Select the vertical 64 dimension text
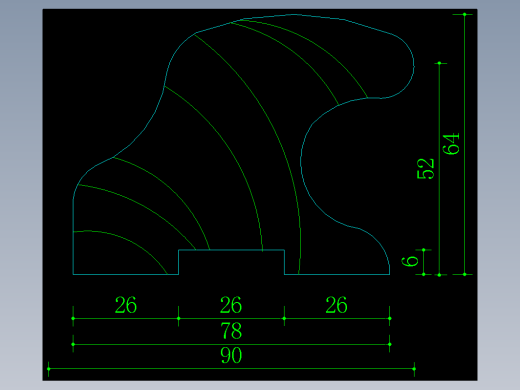 tap(451, 144)
